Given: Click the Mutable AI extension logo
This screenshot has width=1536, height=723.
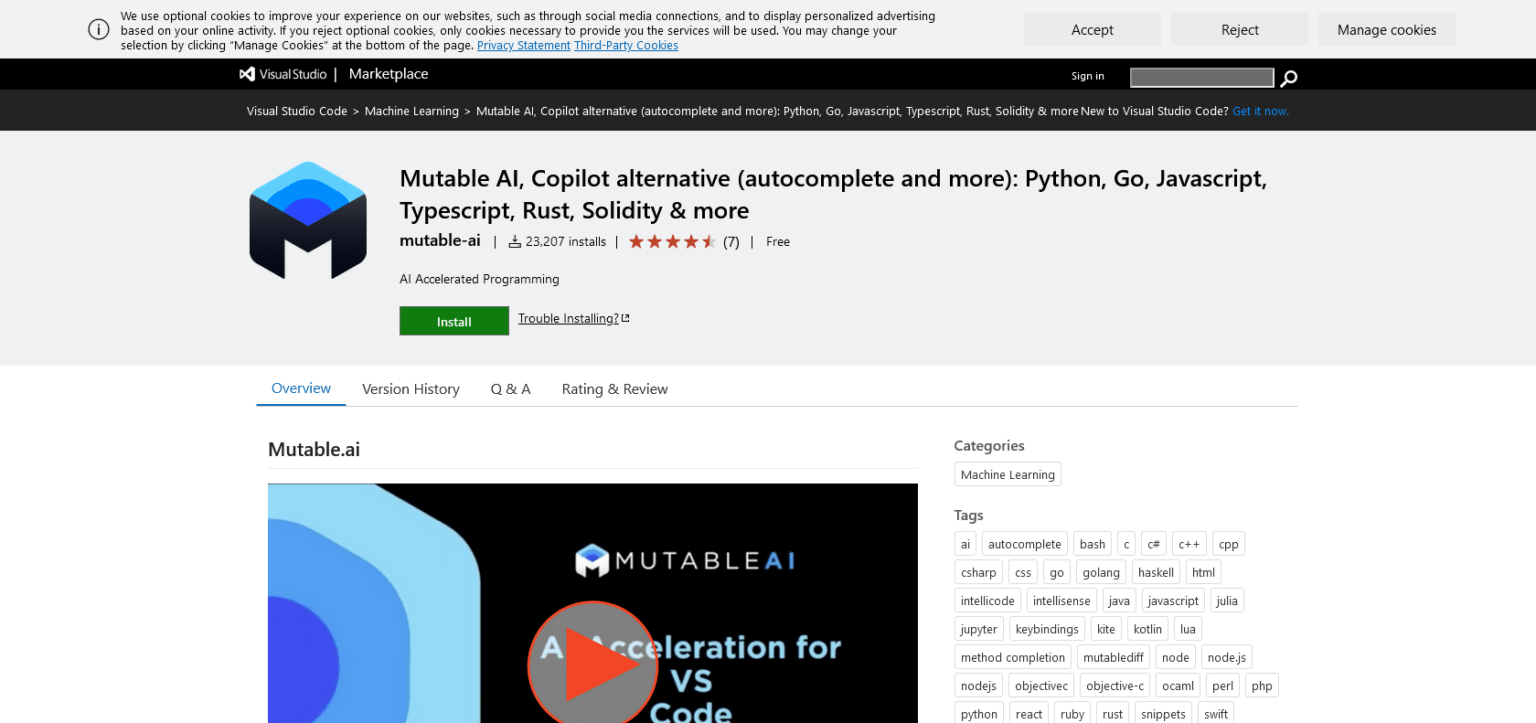Looking at the screenshot, I should click(x=307, y=219).
